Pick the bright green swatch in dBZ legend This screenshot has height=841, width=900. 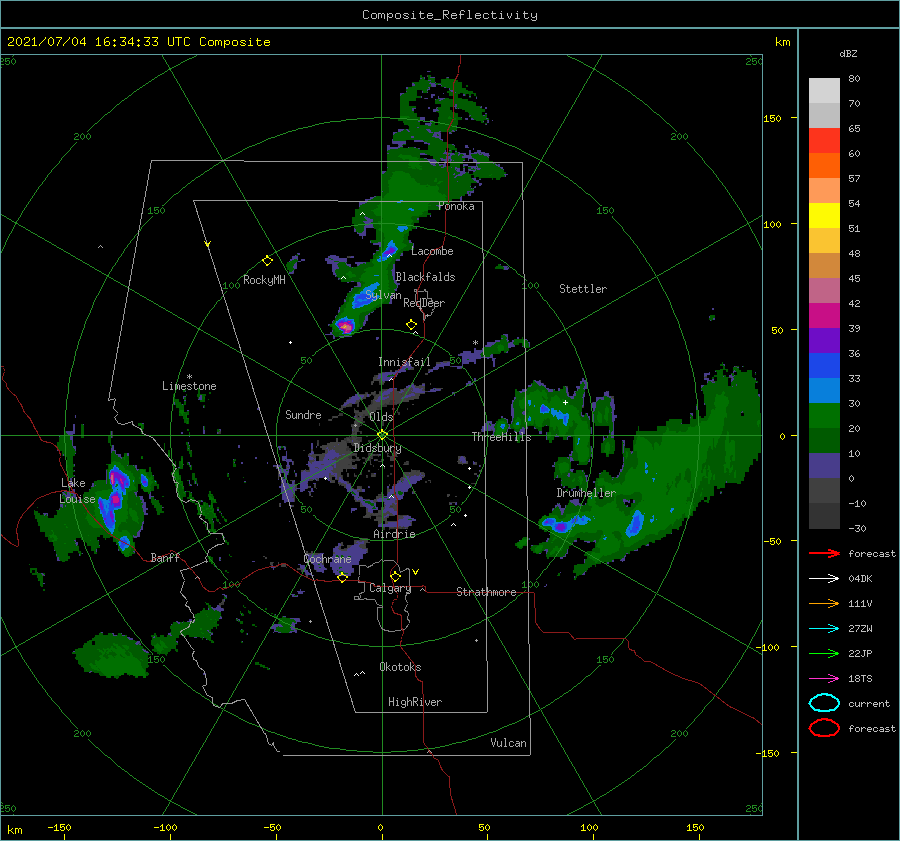click(824, 415)
